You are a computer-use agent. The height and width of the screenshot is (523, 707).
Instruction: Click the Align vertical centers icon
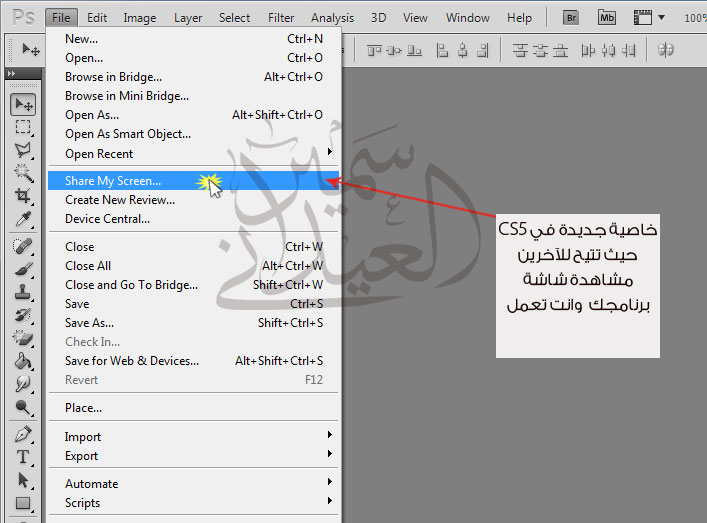[394, 50]
